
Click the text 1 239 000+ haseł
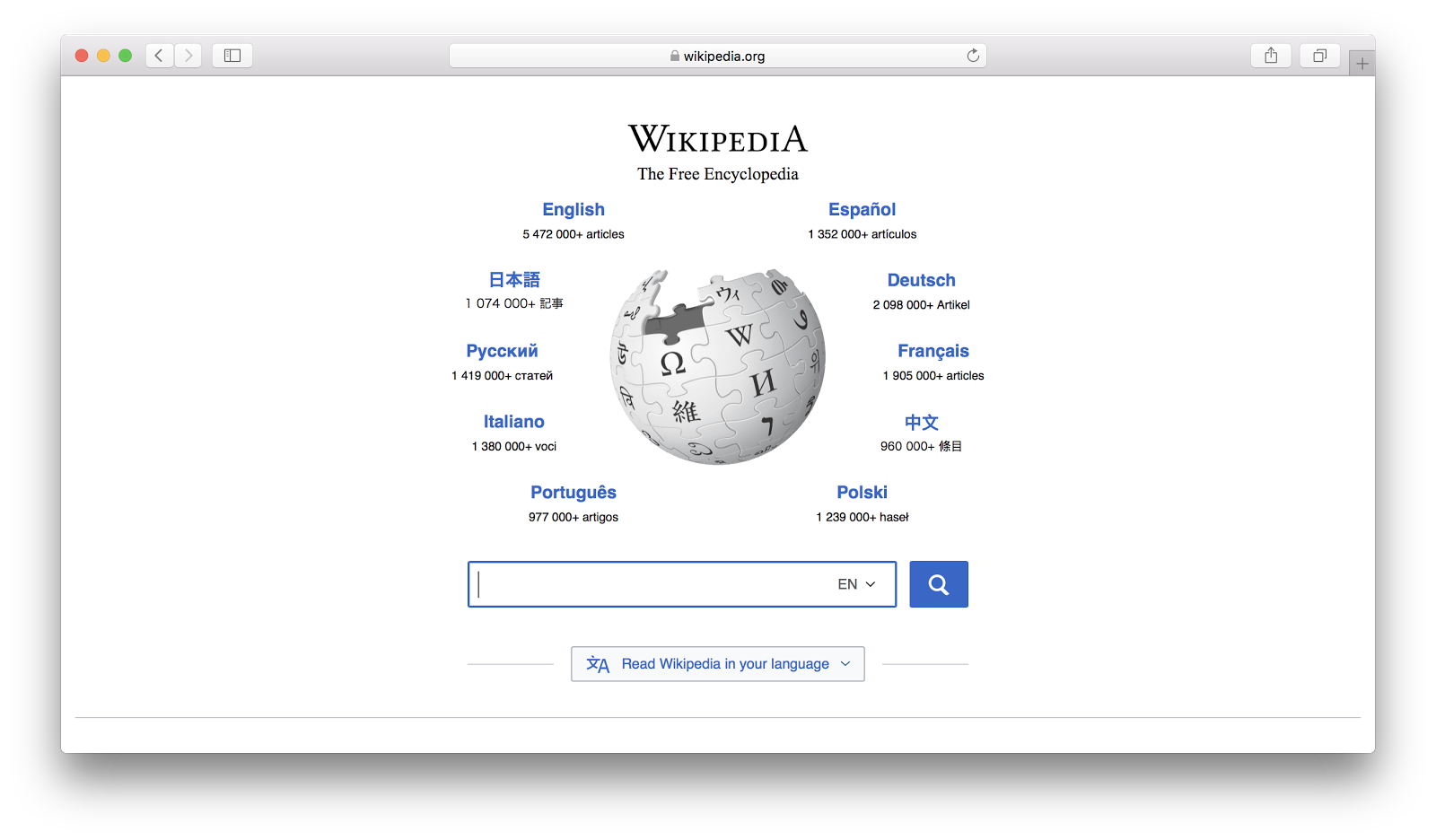pos(862,518)
